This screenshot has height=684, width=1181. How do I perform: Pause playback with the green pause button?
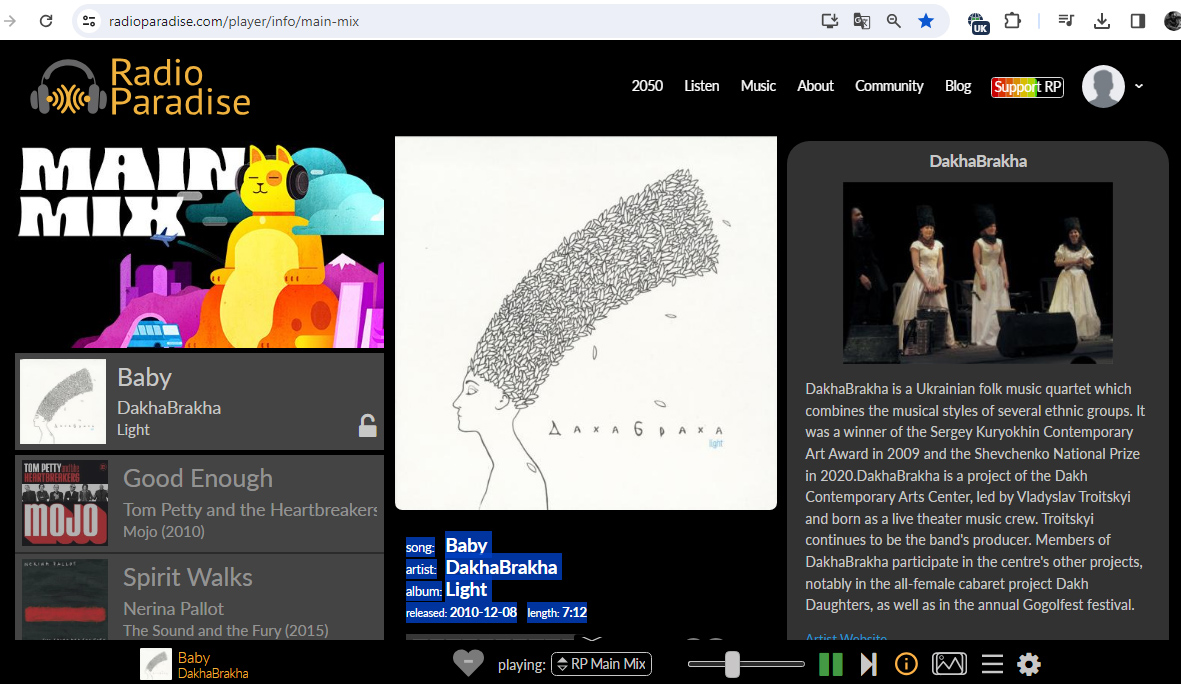pyautogui.click(x=830, y=664)
